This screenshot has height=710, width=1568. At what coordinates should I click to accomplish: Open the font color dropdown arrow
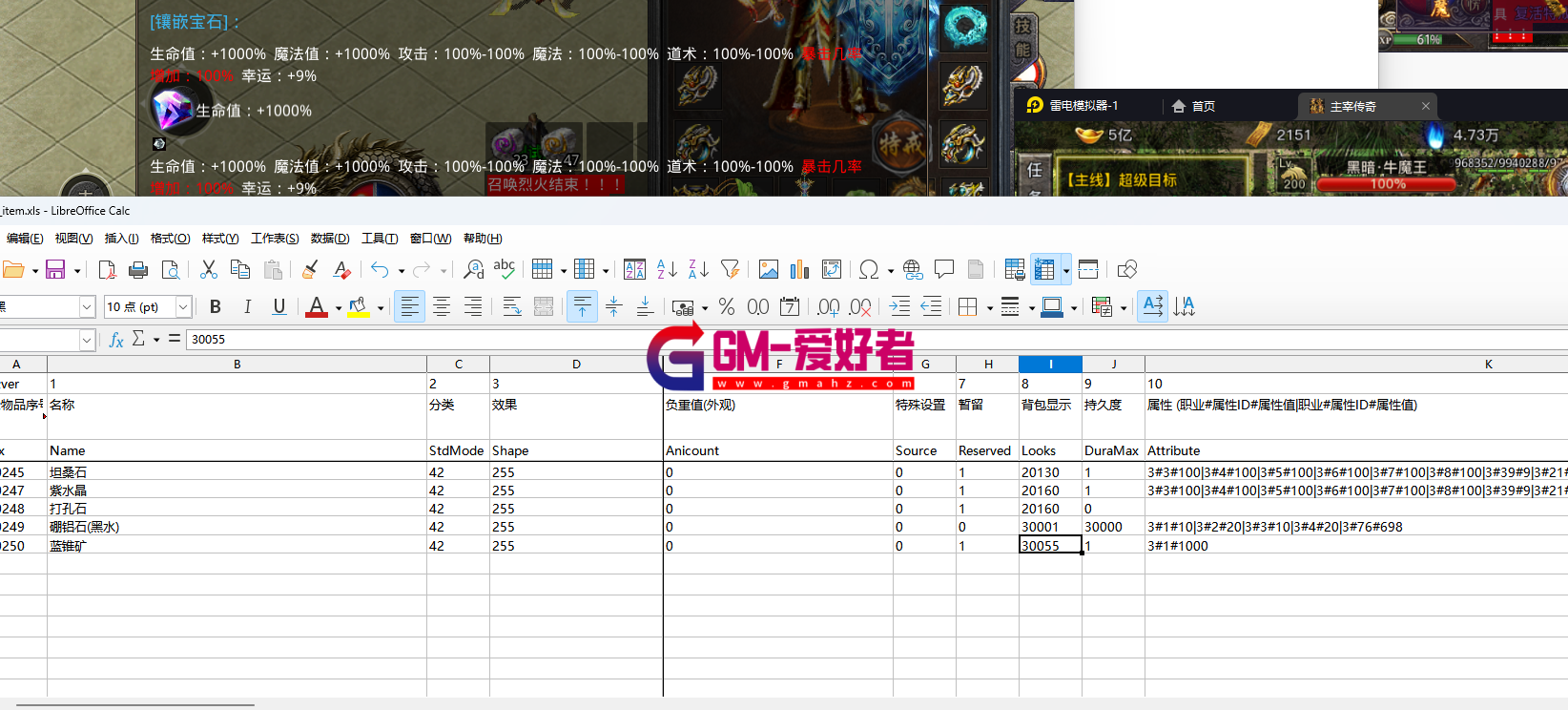point(339,307)
